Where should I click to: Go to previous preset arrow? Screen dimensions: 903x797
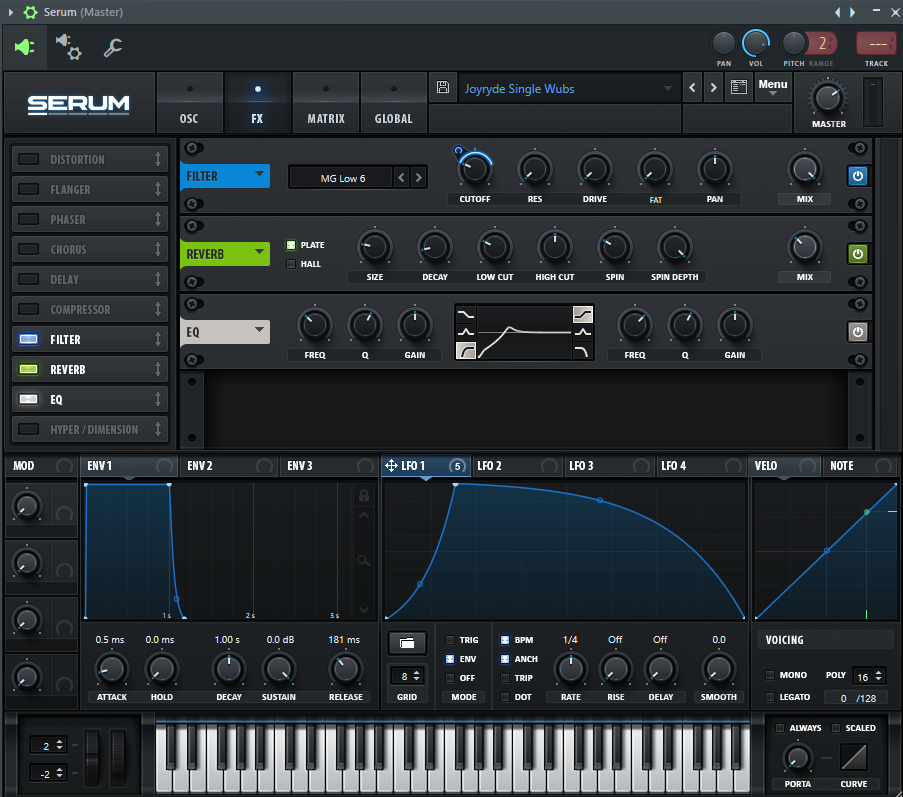[692, 88]
